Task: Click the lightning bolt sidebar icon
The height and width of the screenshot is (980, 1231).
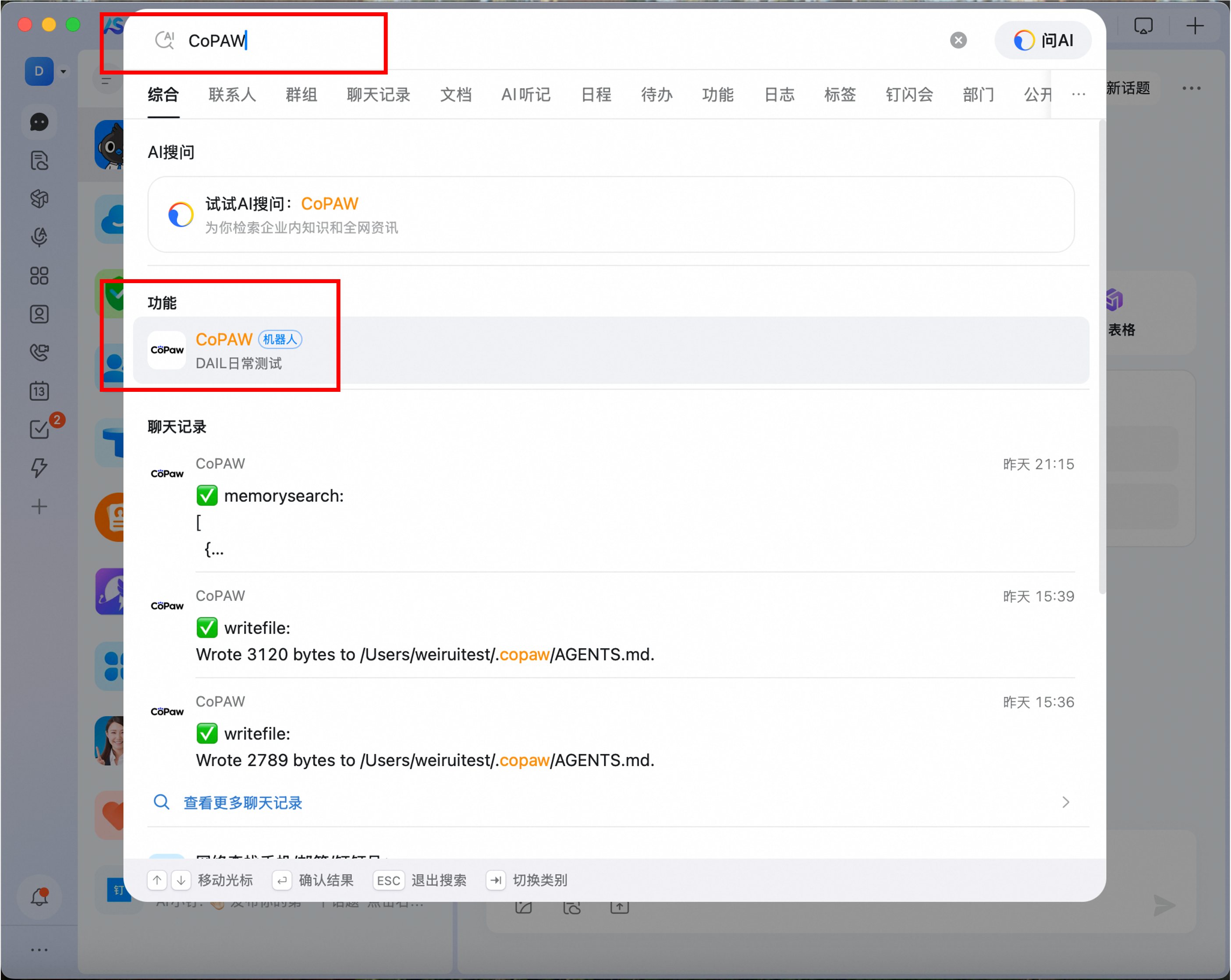Action: (39, 468)
